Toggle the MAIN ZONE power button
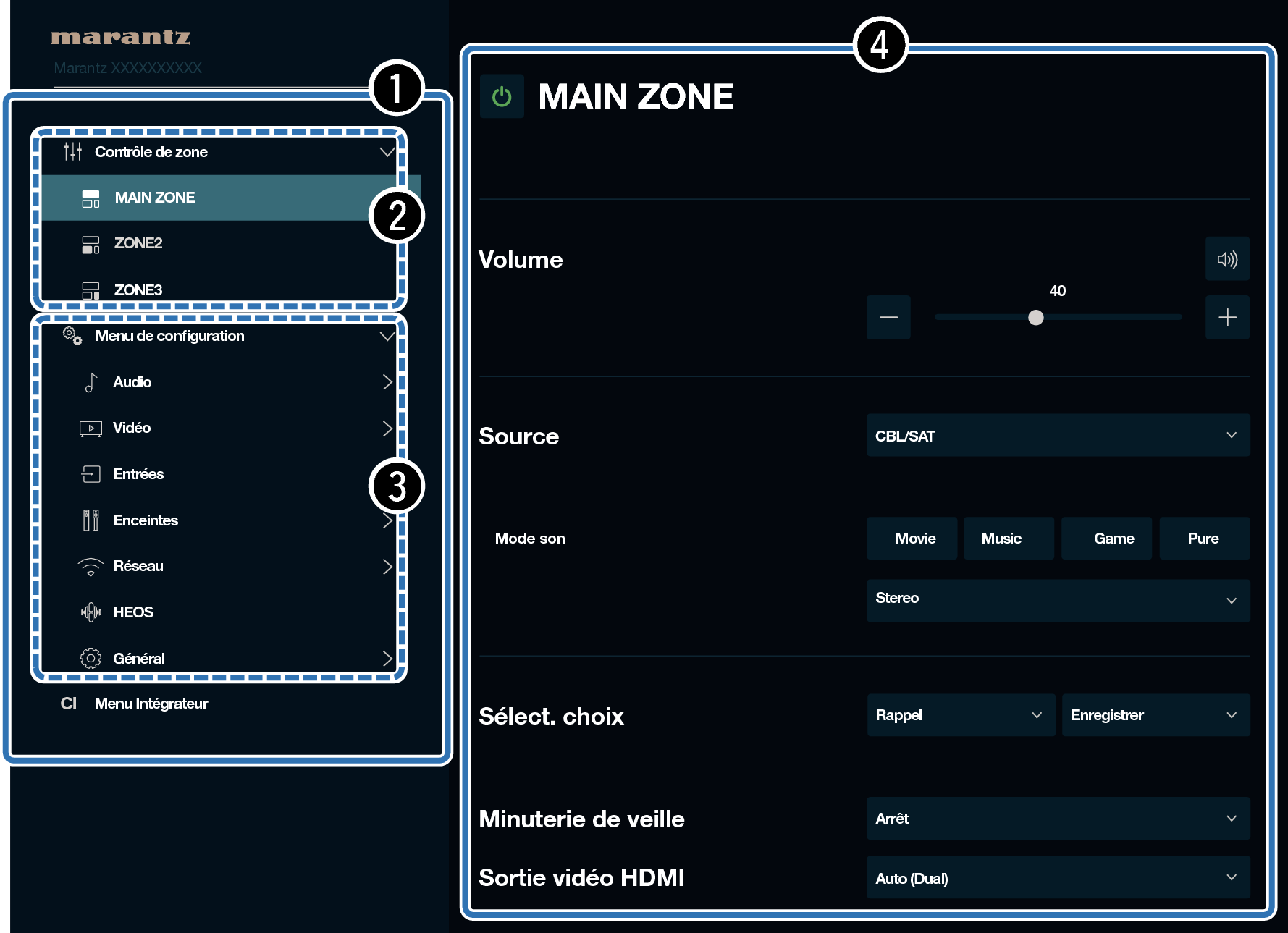 click(x=502, y=96)
